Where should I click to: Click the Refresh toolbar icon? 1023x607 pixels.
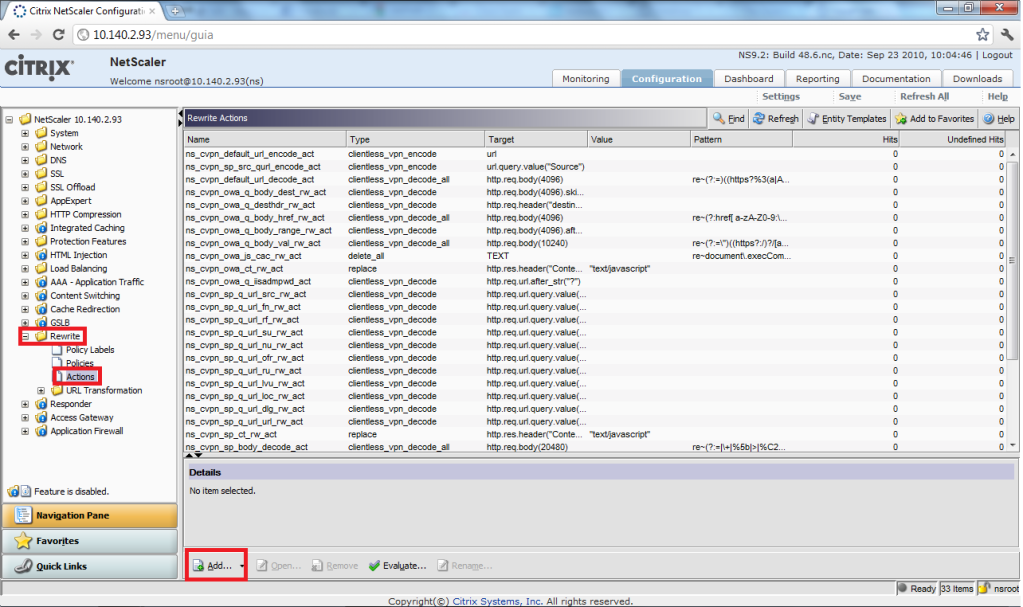tap(759, 118)
